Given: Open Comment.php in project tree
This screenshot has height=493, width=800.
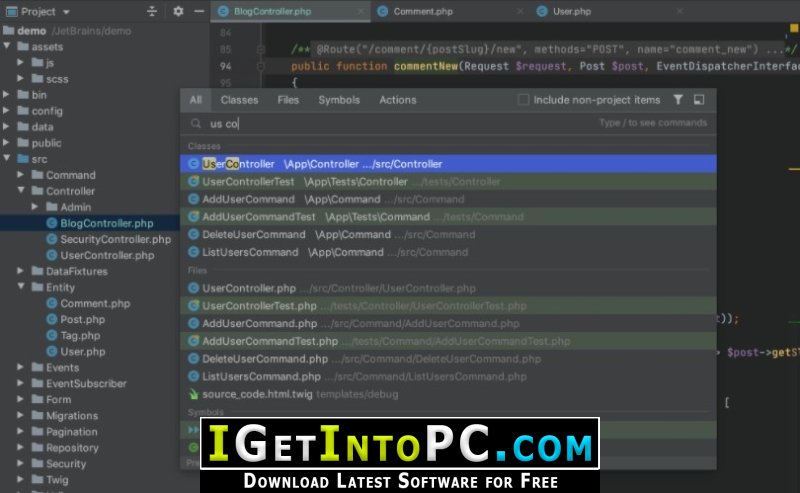Looking at the screenshot, I should coord(95,304).
